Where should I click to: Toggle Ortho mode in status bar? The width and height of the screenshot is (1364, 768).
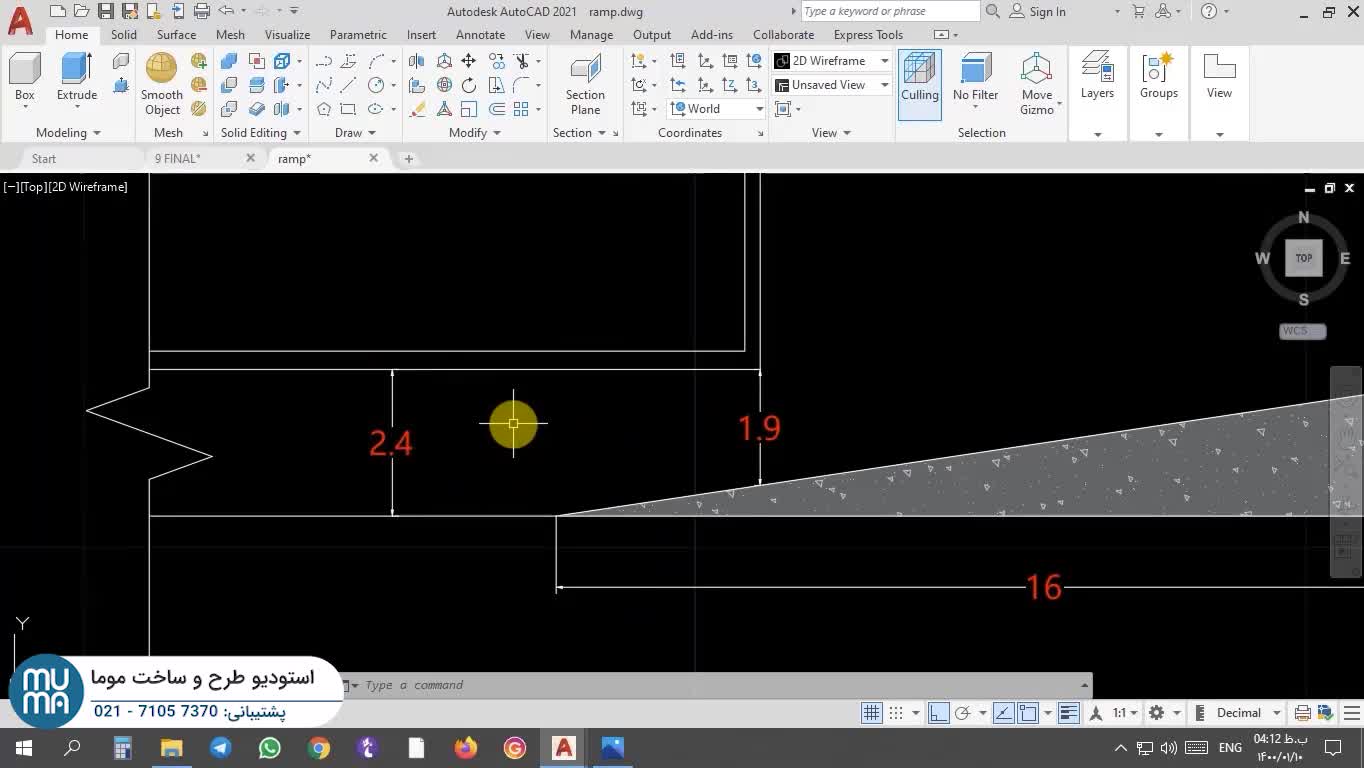coord(938,713)
